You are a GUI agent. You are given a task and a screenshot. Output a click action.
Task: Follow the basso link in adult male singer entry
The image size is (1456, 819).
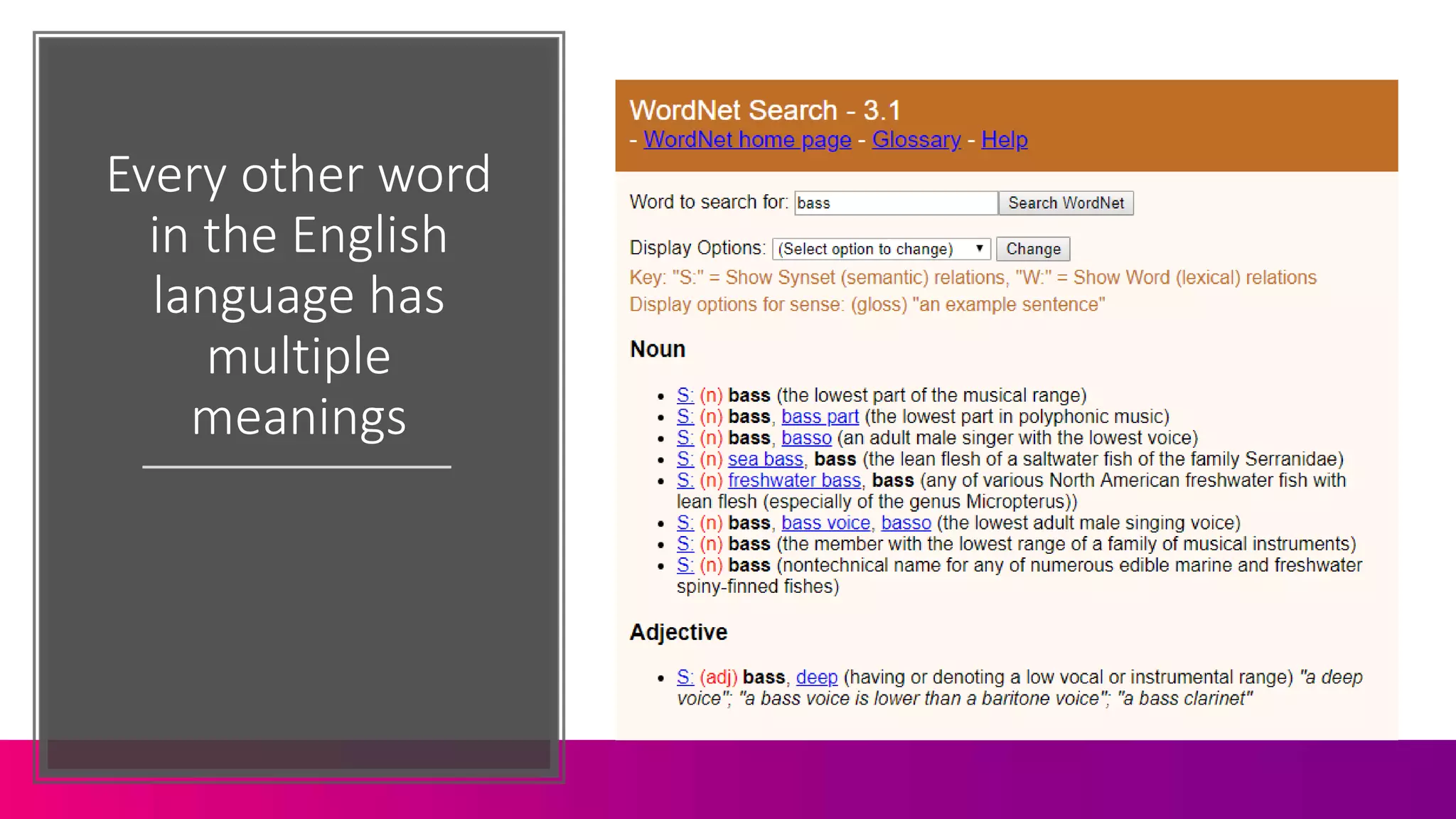pyautogui.click(x=806, y=438)
